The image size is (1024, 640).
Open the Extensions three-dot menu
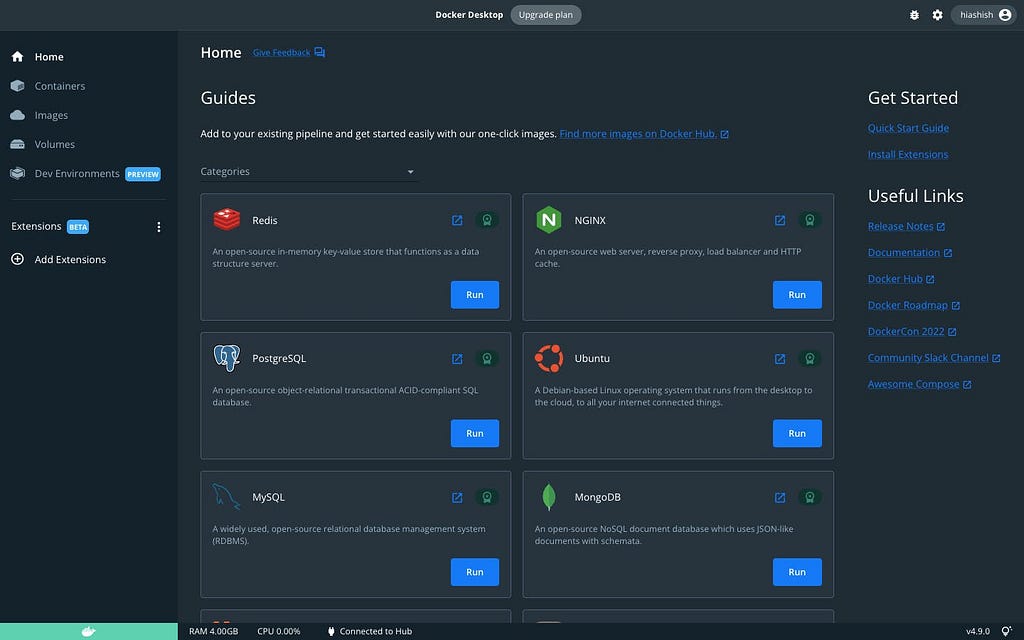tap(159, 227)
